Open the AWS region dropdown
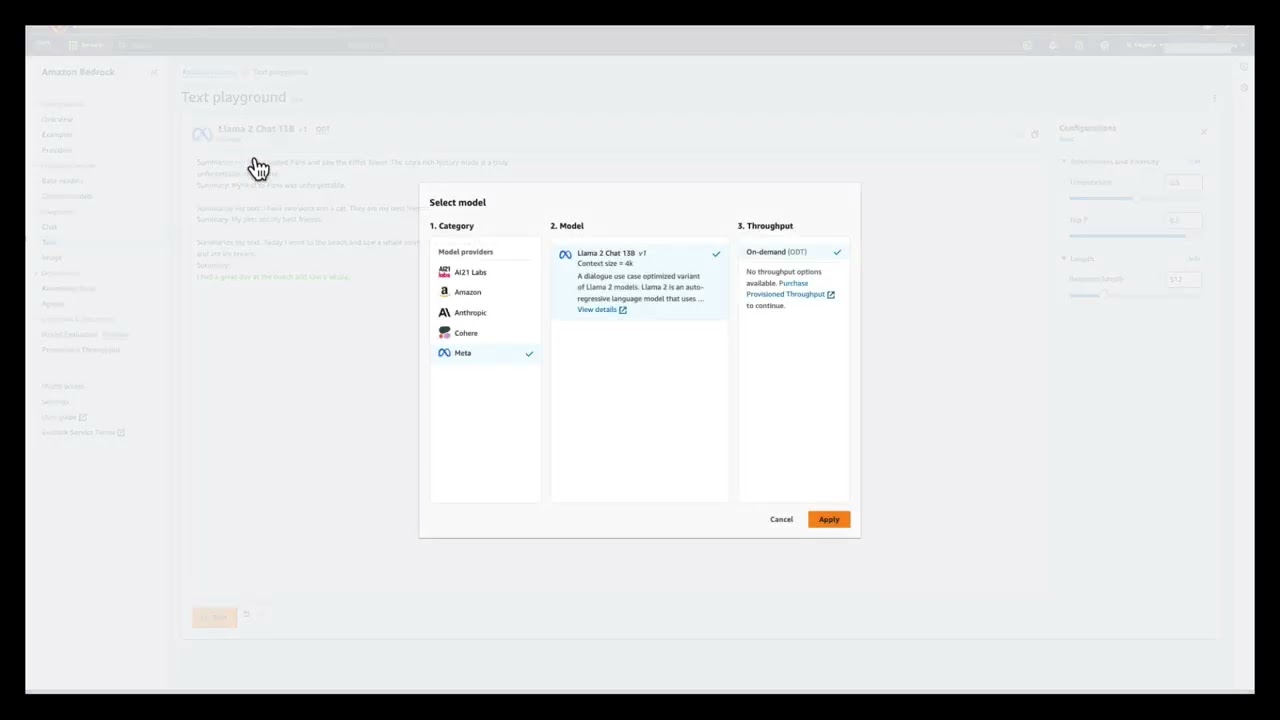Image resolution: width=1280 pixels, height=720 pixels. point(1144,45)
